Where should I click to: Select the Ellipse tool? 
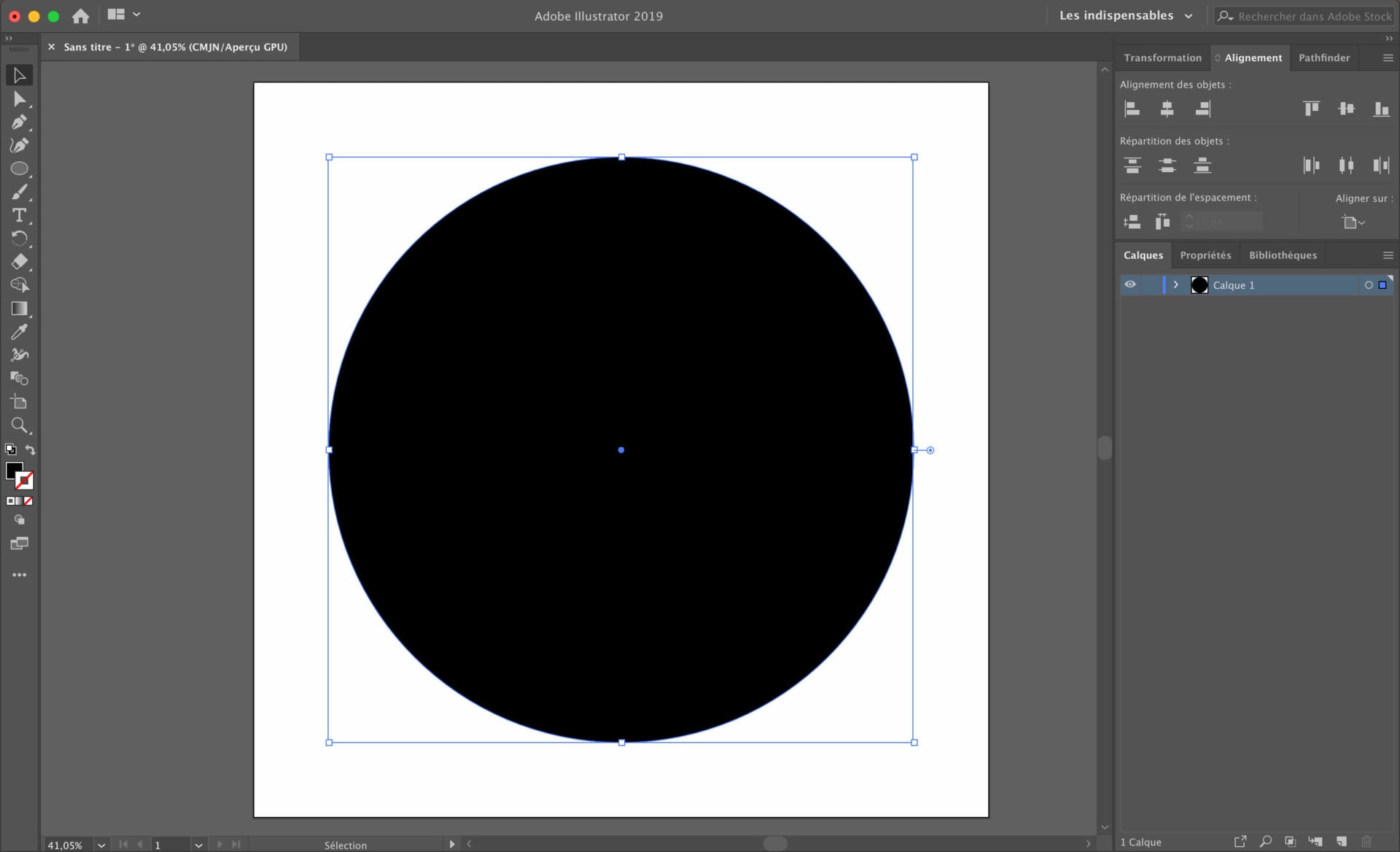click(19, 169)
